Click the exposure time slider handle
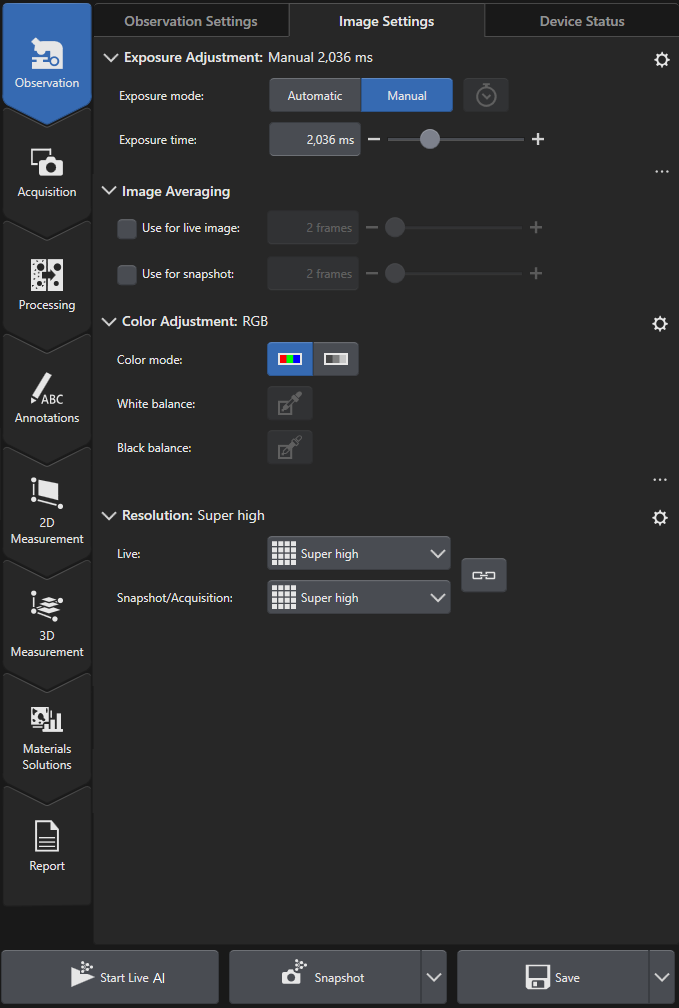The height and width of the screenshot is (1008, 679). click(430, 140)
